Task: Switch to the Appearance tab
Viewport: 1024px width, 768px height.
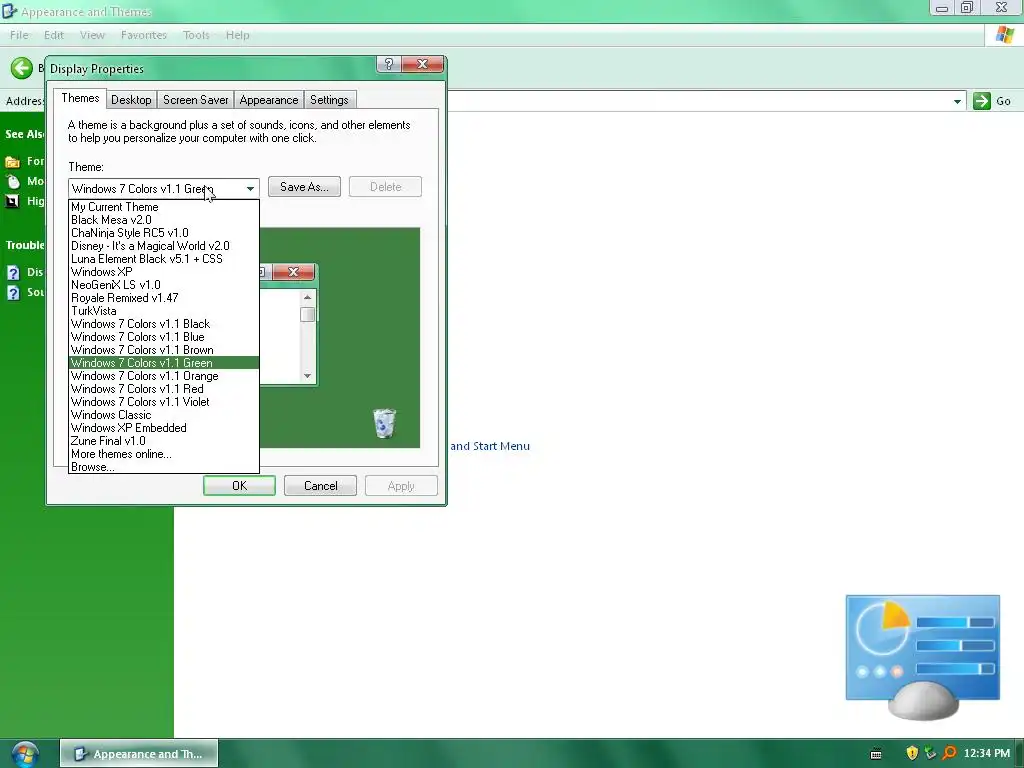Action: [268, 99]
